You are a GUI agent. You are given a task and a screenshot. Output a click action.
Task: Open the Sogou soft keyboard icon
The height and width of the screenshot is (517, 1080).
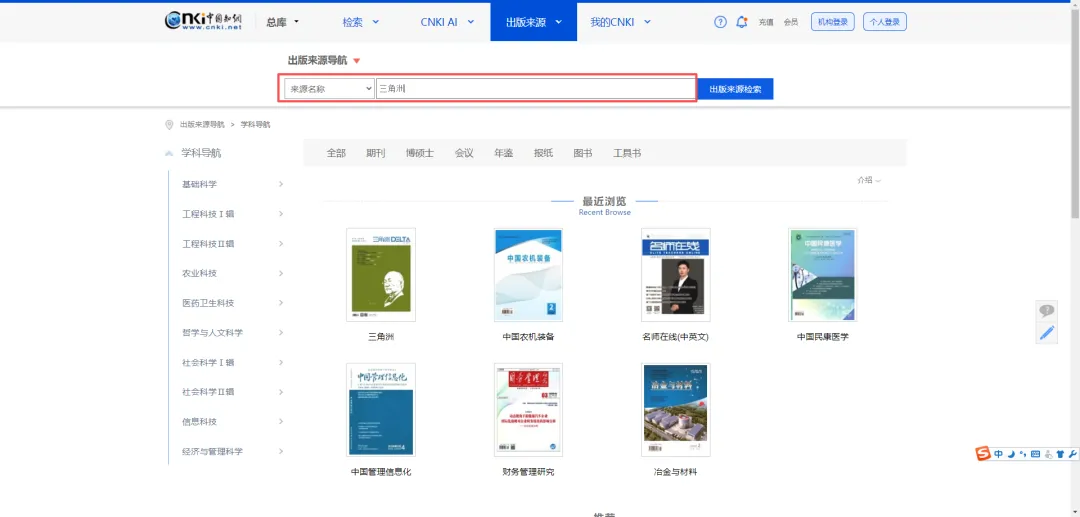click(x=1035, y=454)
